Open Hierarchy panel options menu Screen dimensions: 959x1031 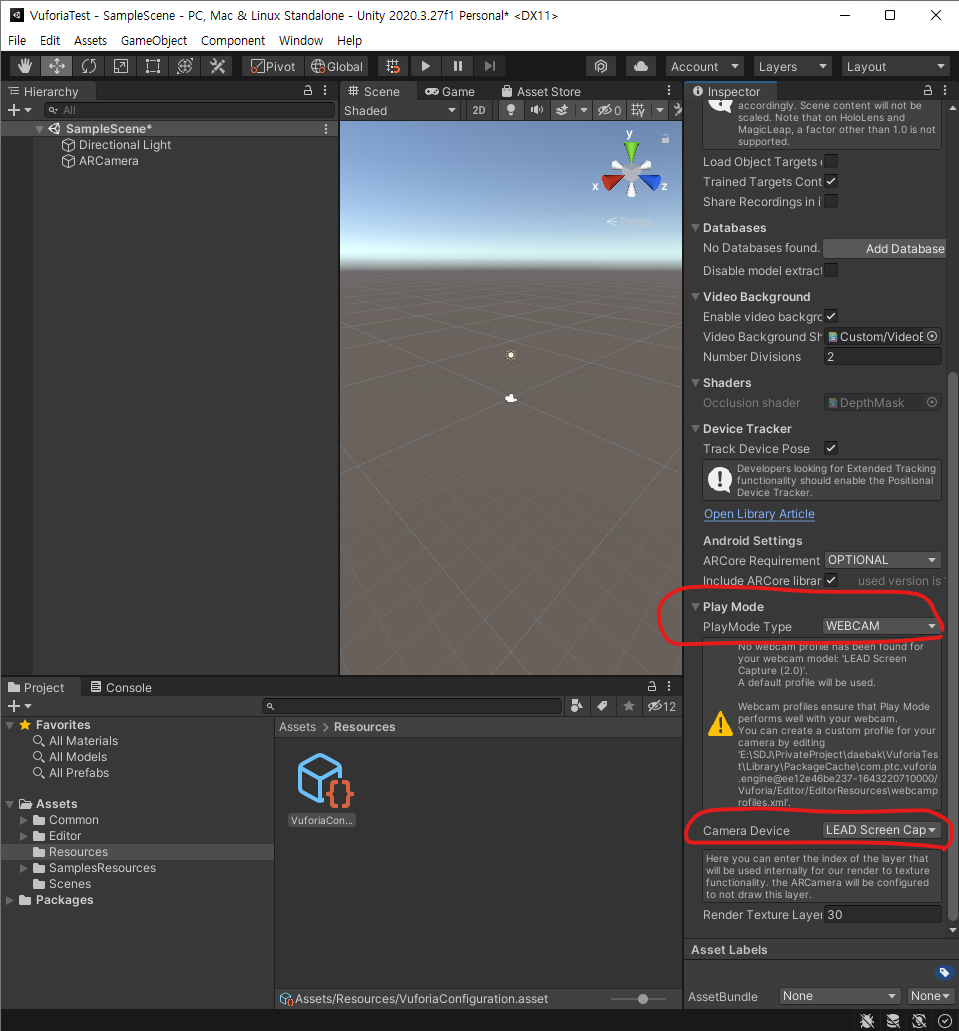pyautogui.click(x=325, y=91)
